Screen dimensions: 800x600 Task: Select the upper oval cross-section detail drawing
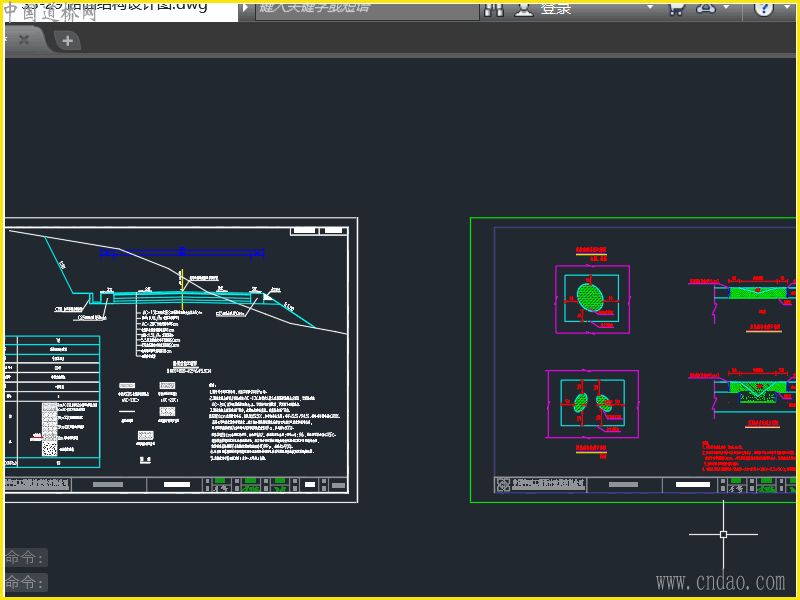pyautogui.click(x=592, y=299)
